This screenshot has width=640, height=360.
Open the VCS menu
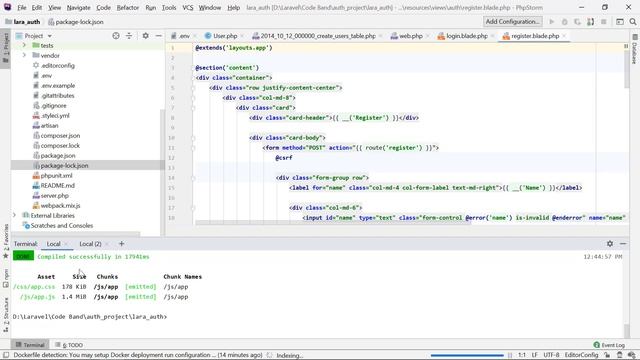click(187, 7)
